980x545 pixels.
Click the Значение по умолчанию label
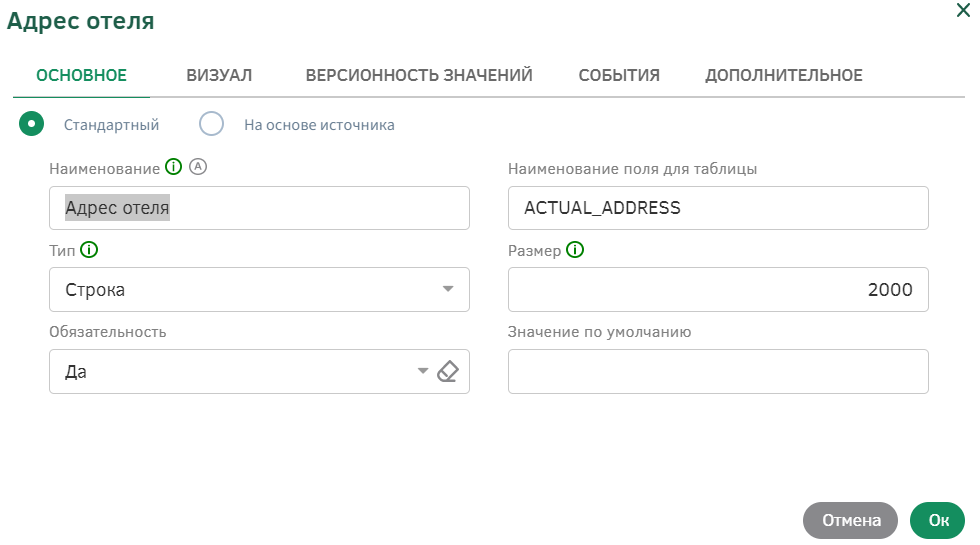click(599, 332)
